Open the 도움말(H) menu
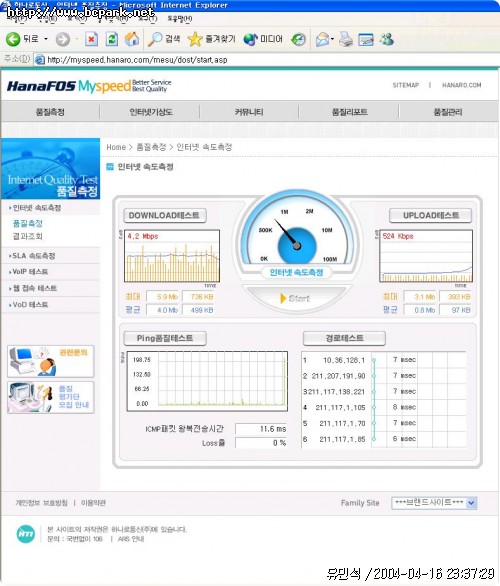500x586 pixels. [180, 18]
